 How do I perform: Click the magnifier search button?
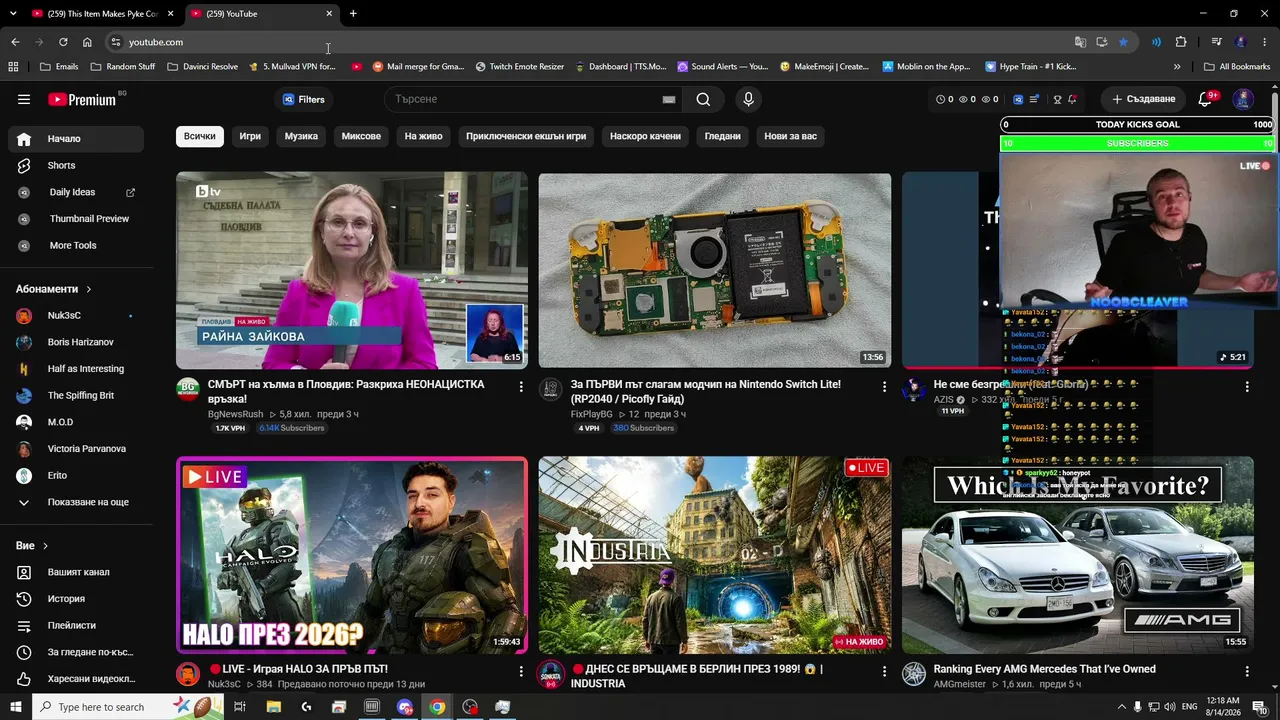[x=703, y=99]
